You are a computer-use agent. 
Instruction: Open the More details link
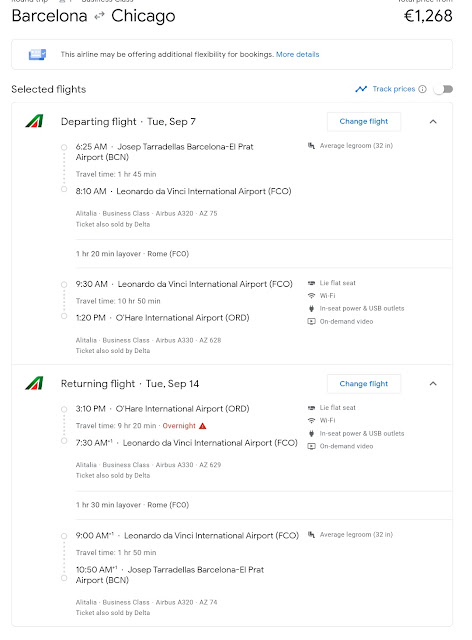pos(298,54)
